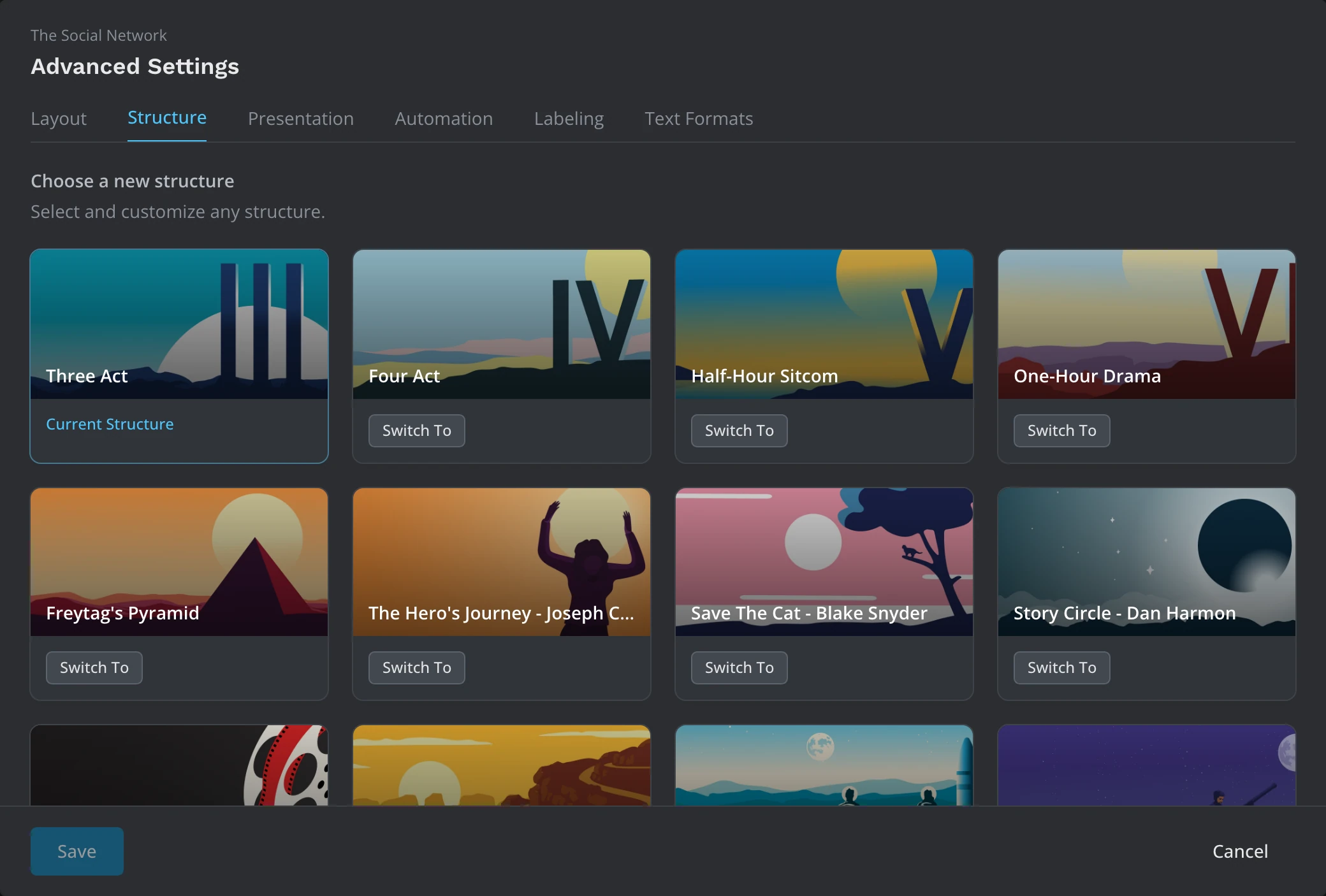Click the 'Choose a new structure' heading

[x=133, y=181]
